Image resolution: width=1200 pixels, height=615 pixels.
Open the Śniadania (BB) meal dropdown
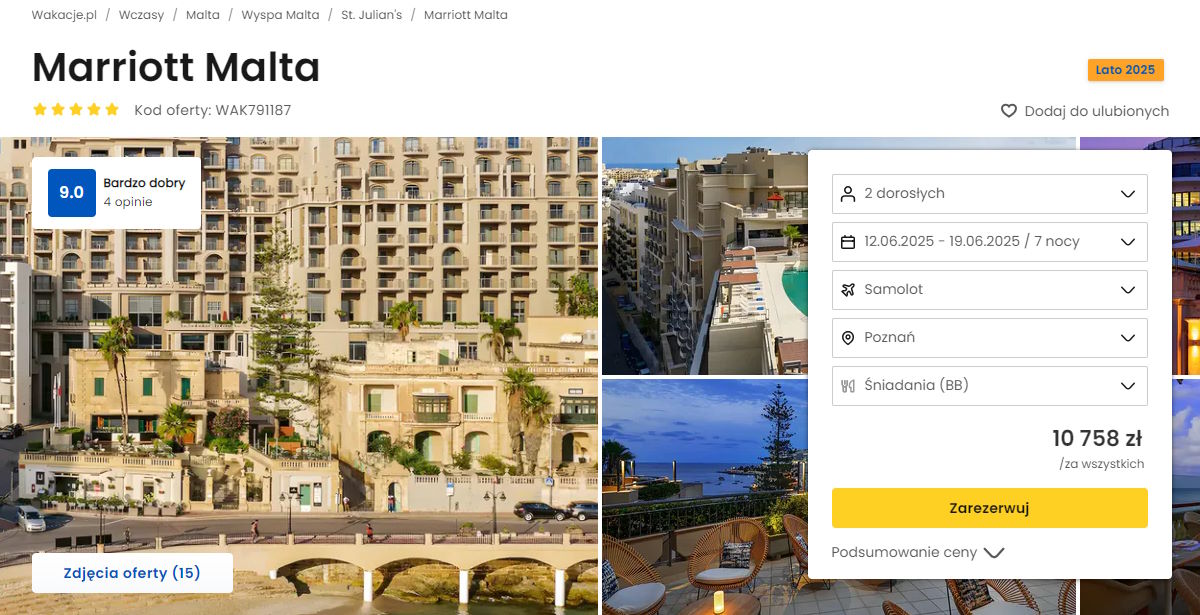point(989,386)
